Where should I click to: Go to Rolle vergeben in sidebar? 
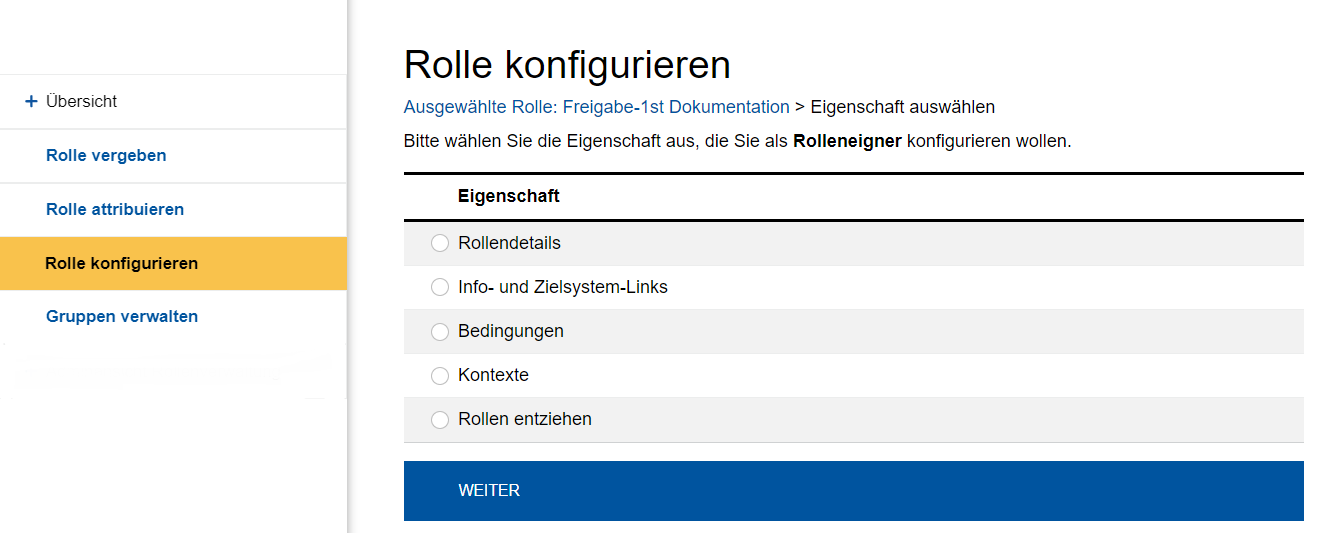(106, 156)
